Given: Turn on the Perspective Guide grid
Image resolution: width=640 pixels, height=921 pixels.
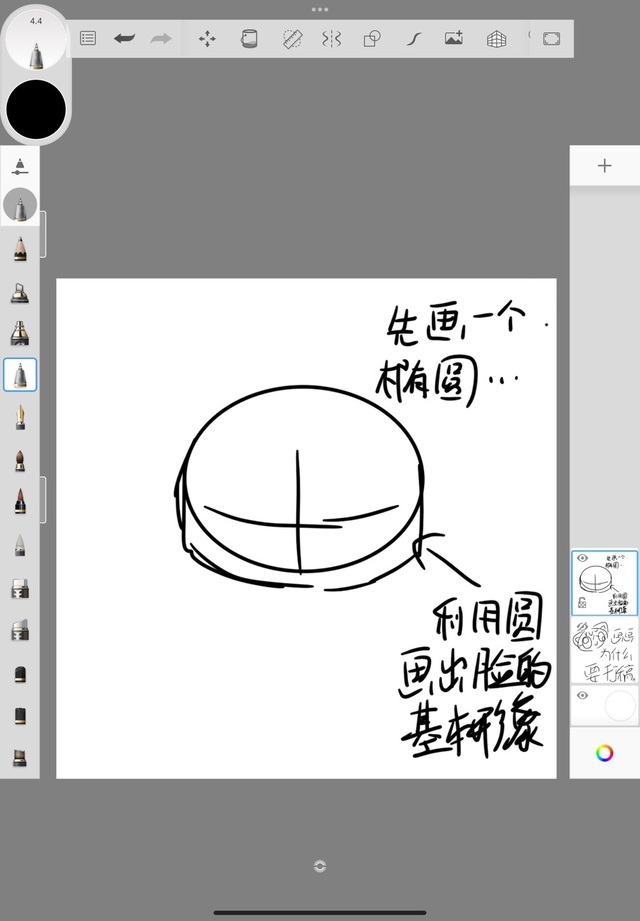Looking at the screenshot, I should (x=496, y=39).
